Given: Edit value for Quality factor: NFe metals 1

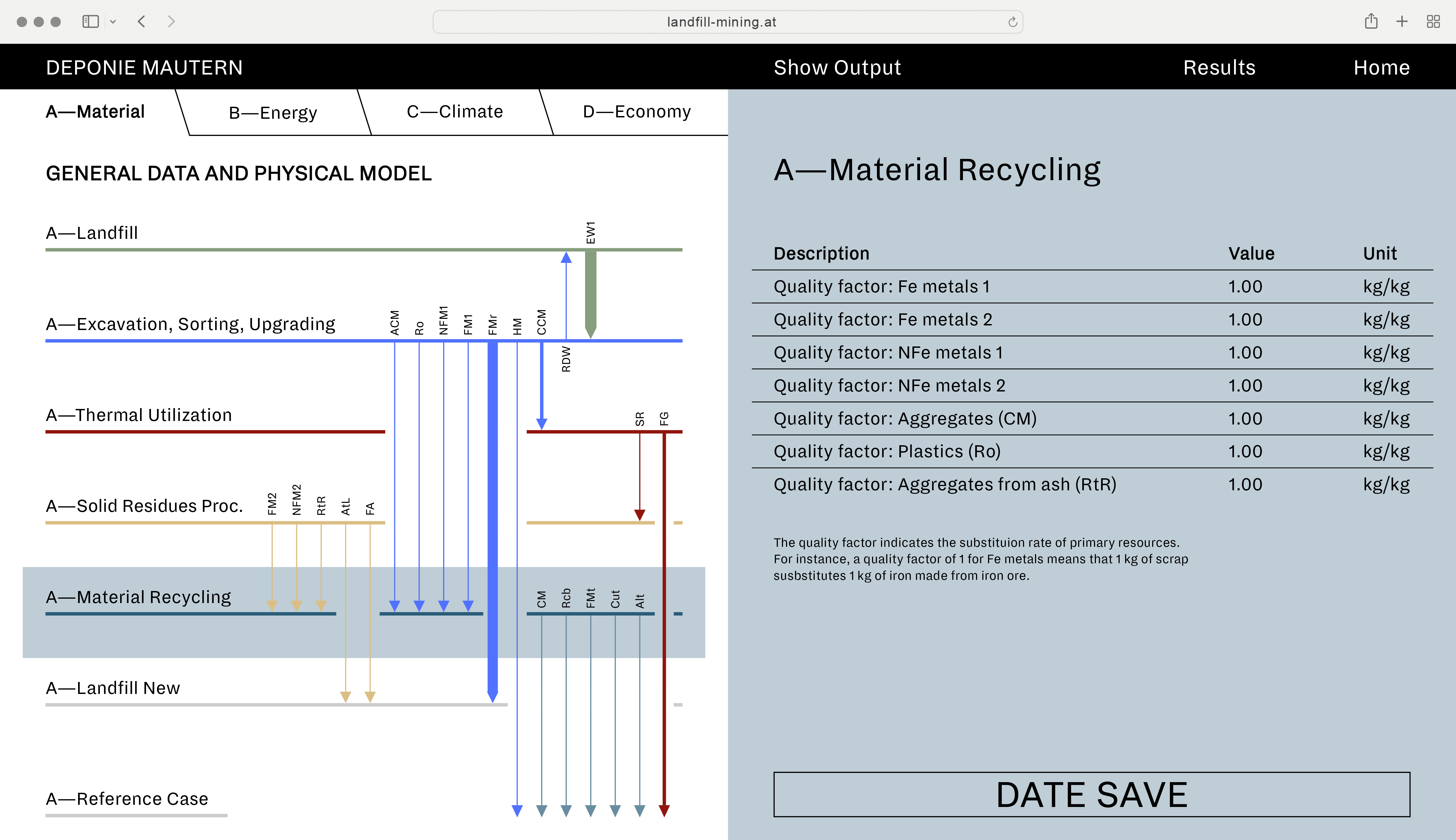Looking at the screenshot, I should pos(1245,352).
